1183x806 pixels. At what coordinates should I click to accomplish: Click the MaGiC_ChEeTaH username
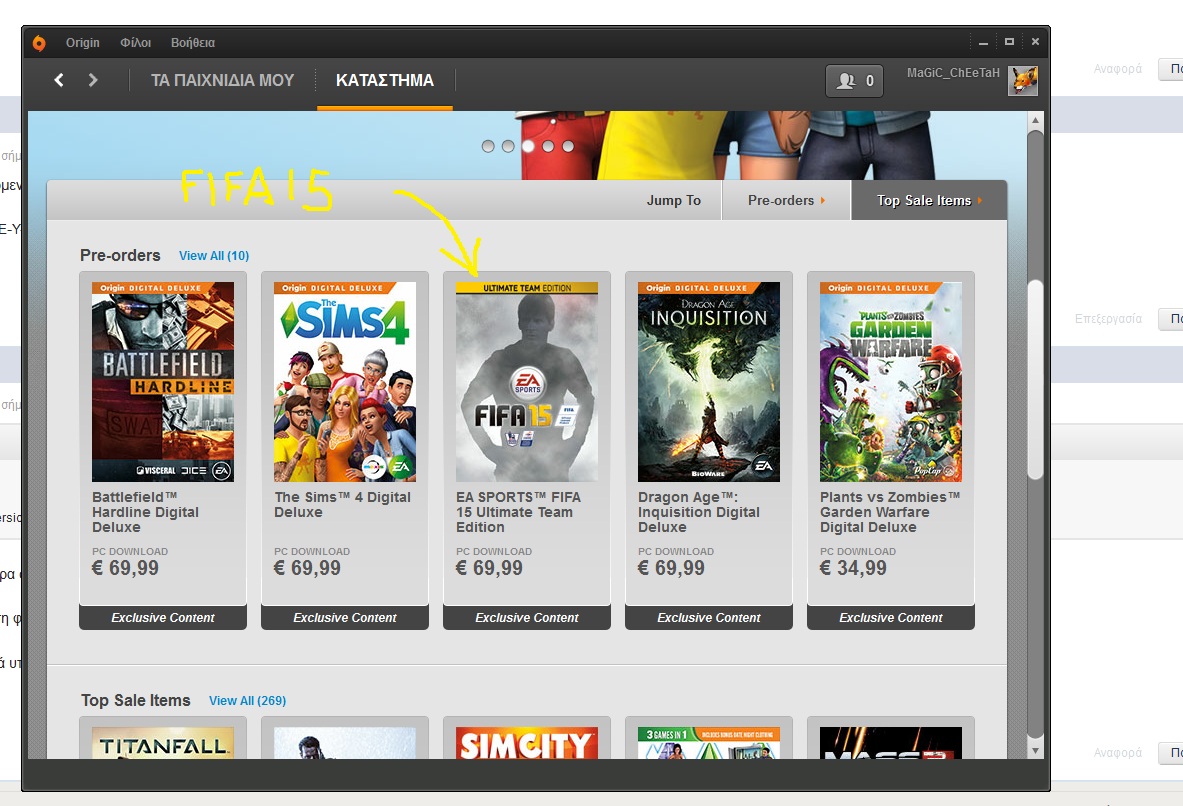coord(953,72)
